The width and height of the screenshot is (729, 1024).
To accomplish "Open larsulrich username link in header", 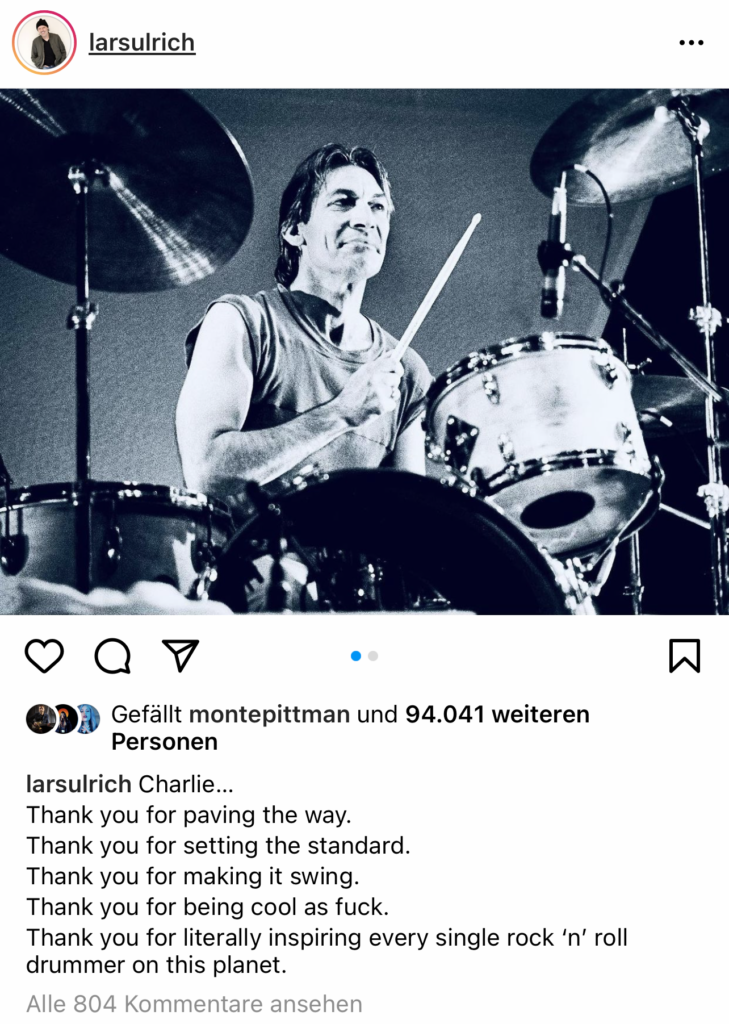I will 142,42.
